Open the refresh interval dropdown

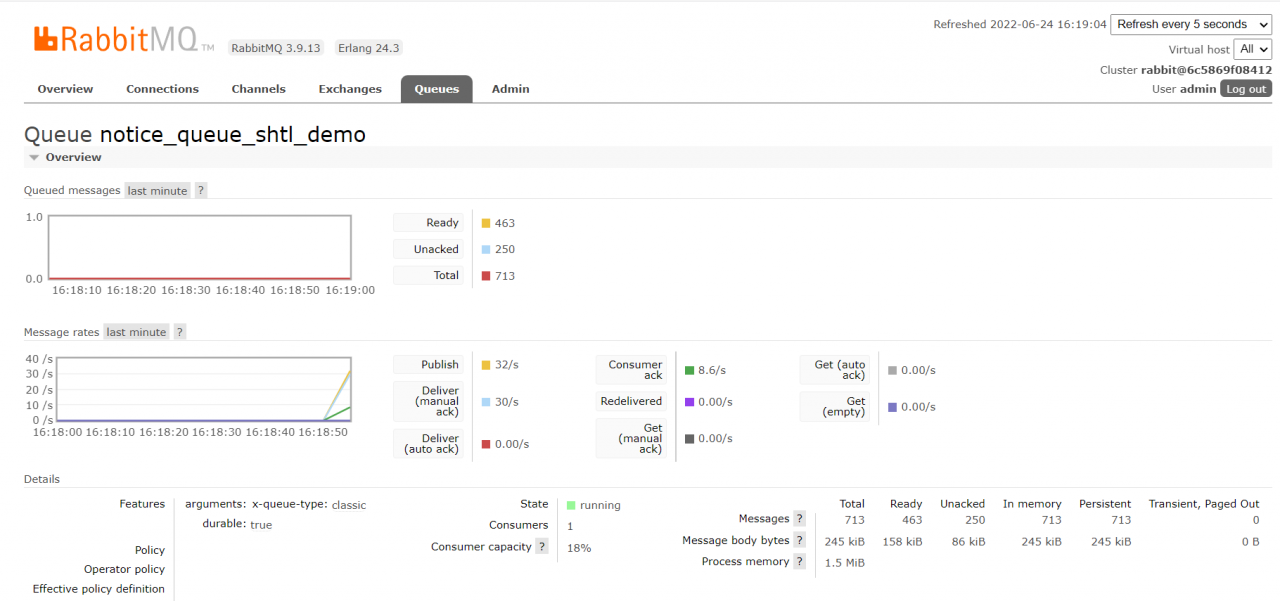pos(1190,24)
